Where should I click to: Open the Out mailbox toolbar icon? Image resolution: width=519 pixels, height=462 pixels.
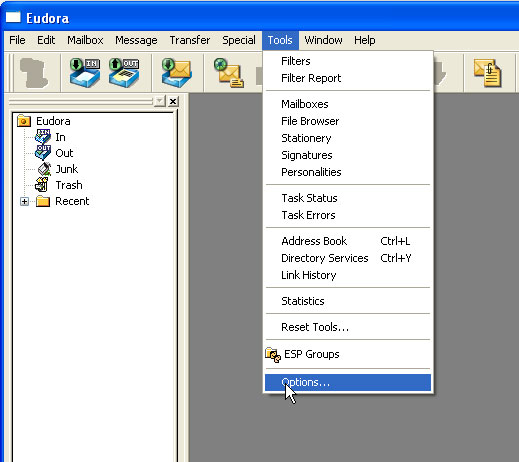coord(124,72)
